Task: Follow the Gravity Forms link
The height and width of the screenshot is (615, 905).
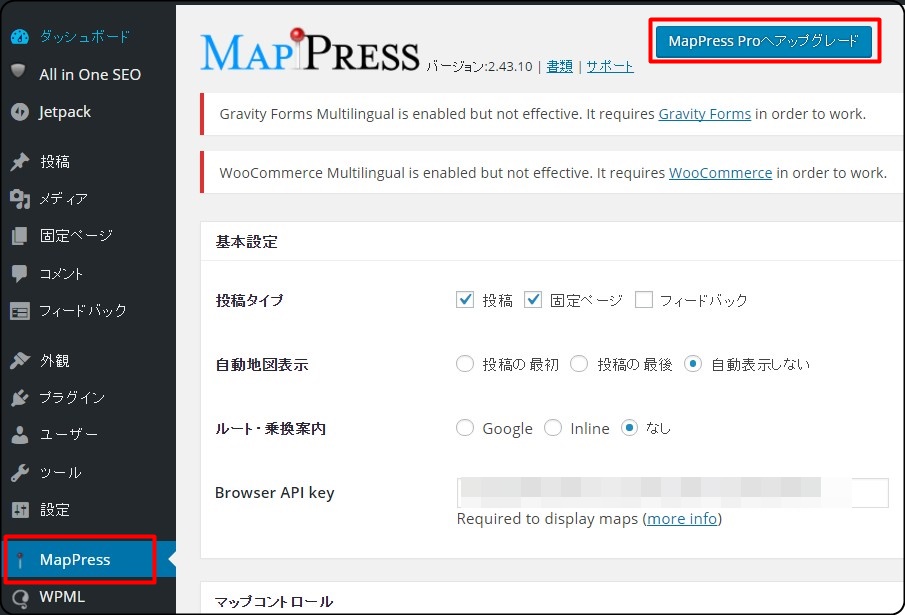Action: (x=705, y=114)
